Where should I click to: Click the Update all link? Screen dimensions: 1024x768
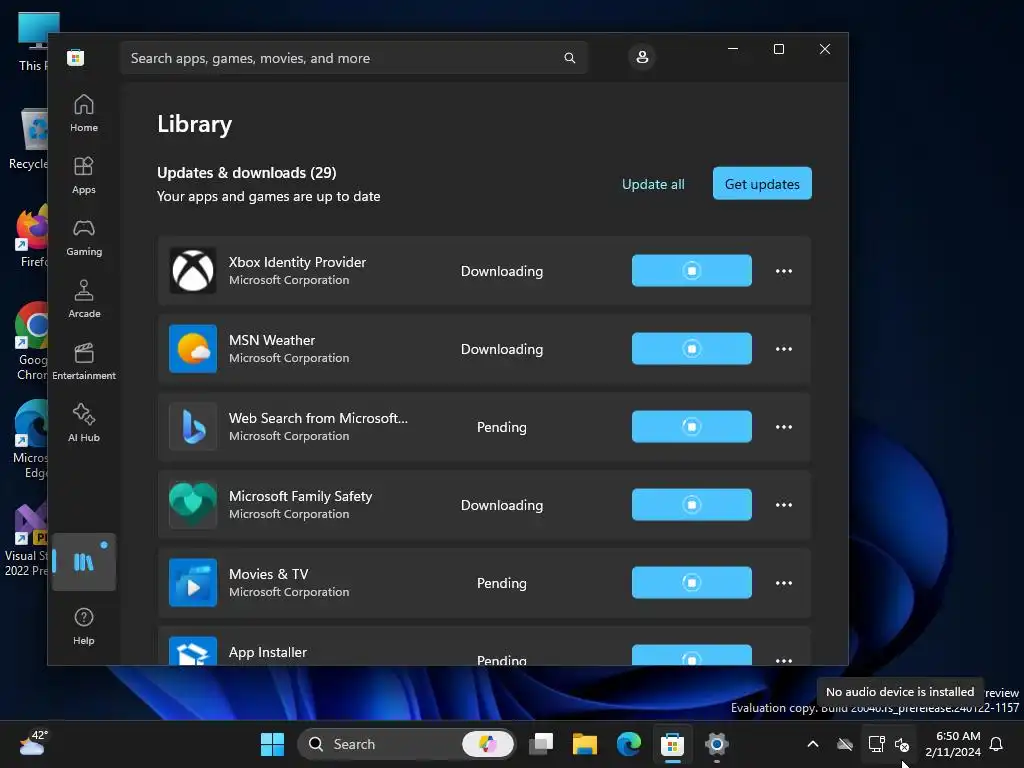click(653, 184)
